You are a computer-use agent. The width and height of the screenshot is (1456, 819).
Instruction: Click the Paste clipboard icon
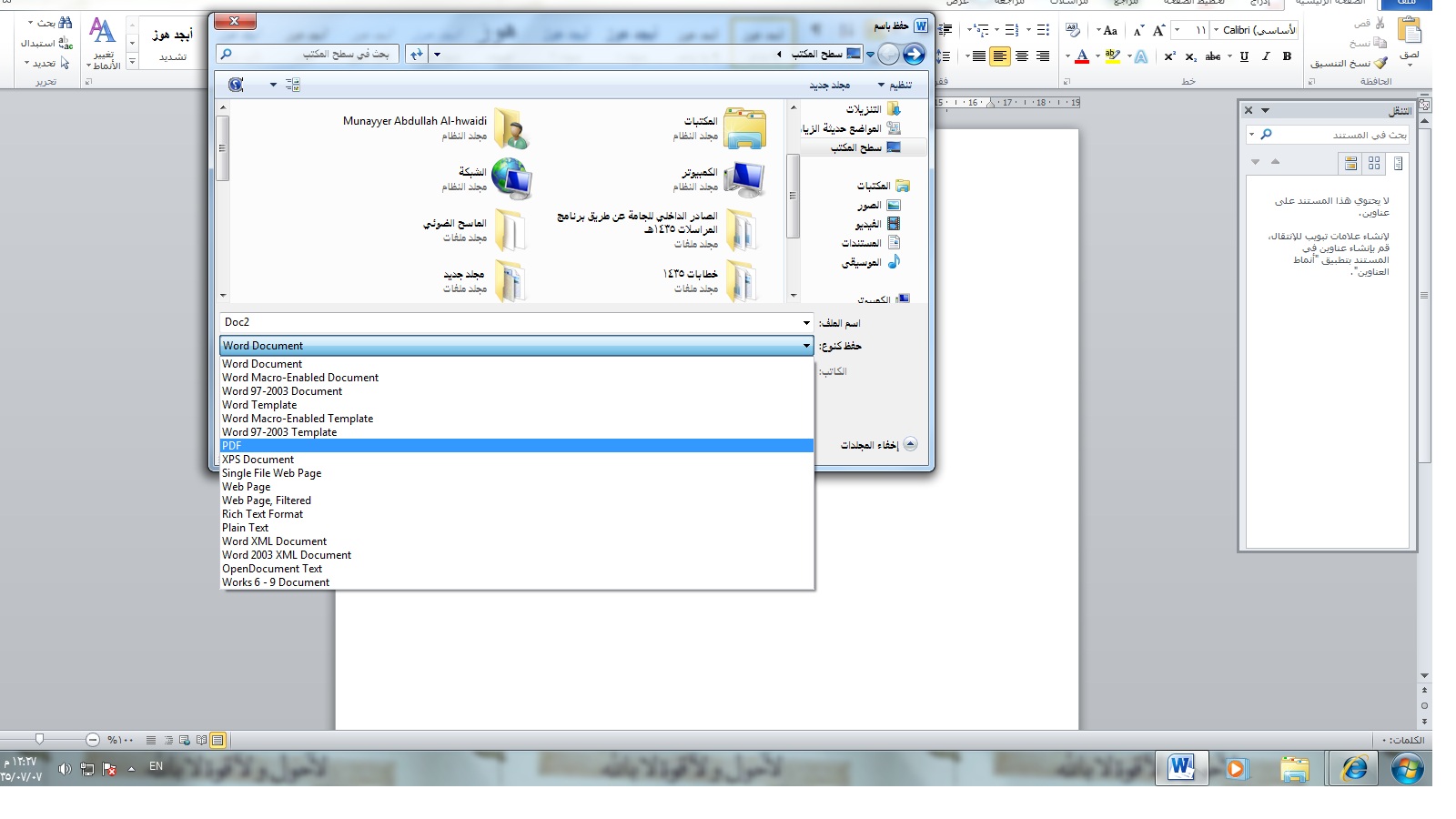click(1410, 31)
